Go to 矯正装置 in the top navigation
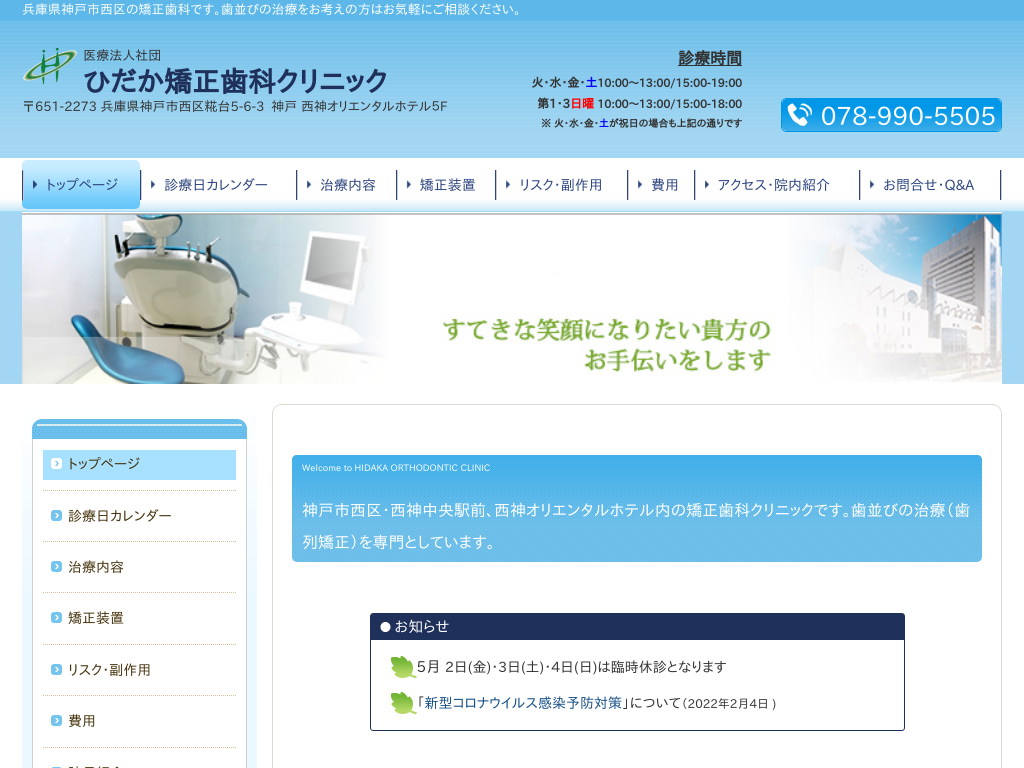1024x768 pixels. coord(447,185)
